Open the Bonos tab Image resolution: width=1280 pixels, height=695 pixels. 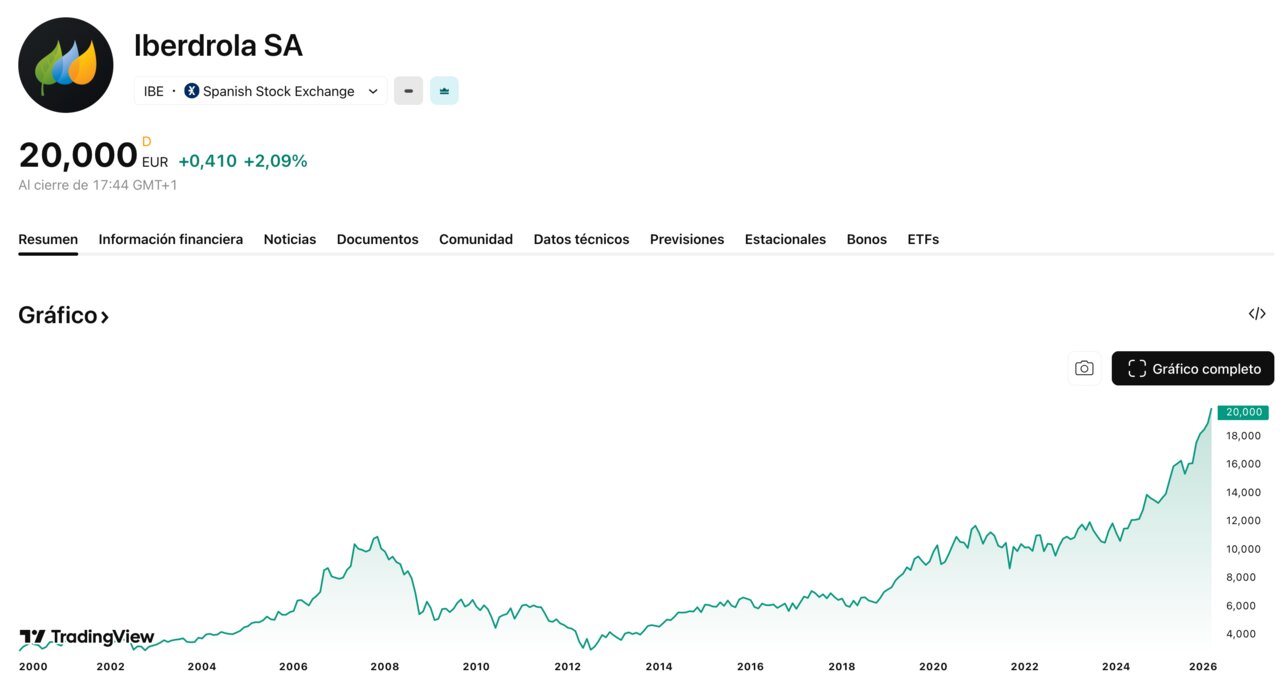[866, 239]
